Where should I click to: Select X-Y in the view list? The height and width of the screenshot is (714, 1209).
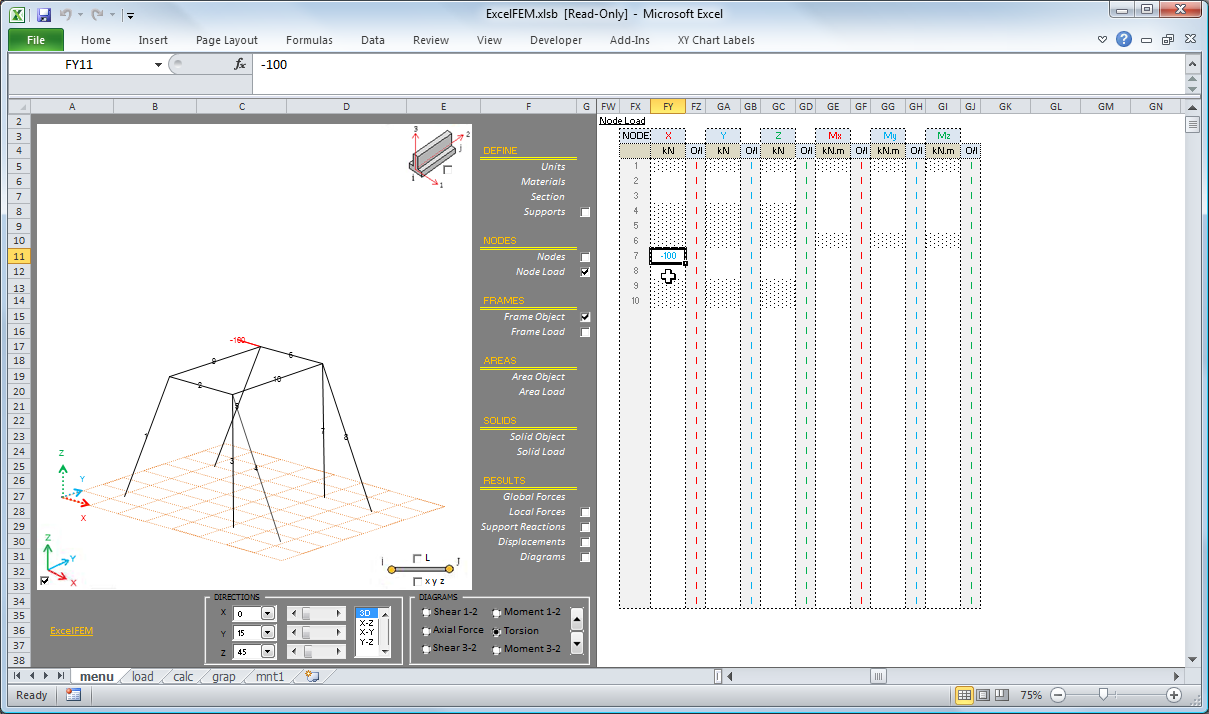coord(367,632)
